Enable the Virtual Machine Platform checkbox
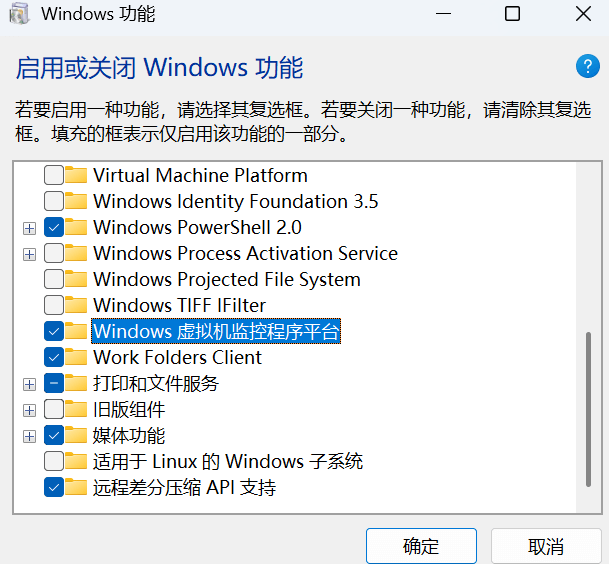 tap(54, 175)
